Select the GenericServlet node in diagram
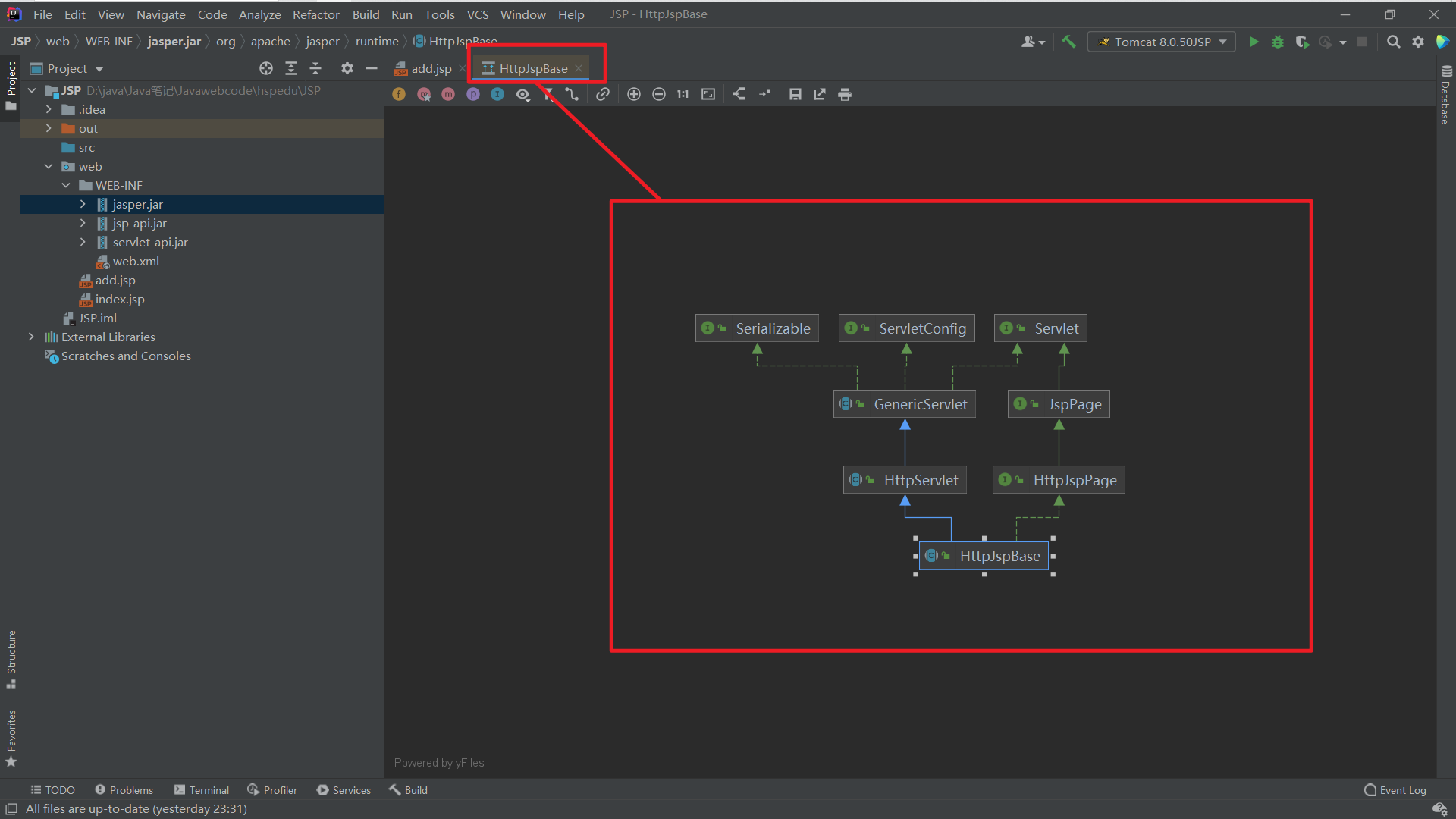This screenshot has width=1456, height=819. point(904,404)
